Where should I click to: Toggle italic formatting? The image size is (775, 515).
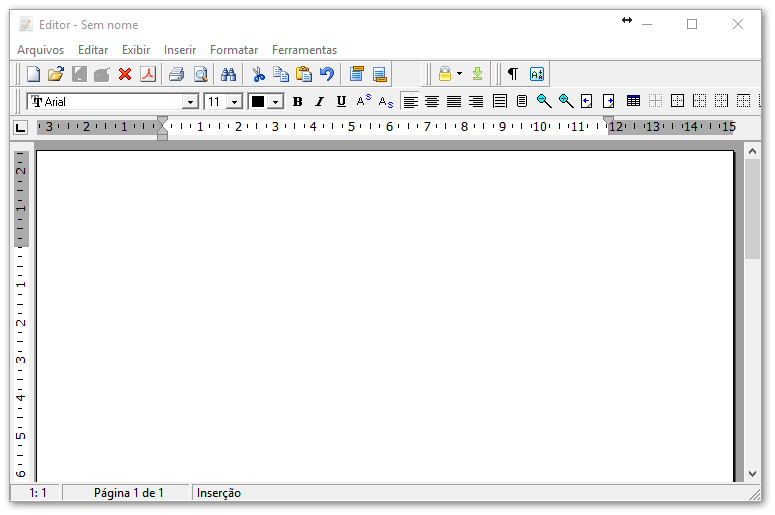(319, 102)
